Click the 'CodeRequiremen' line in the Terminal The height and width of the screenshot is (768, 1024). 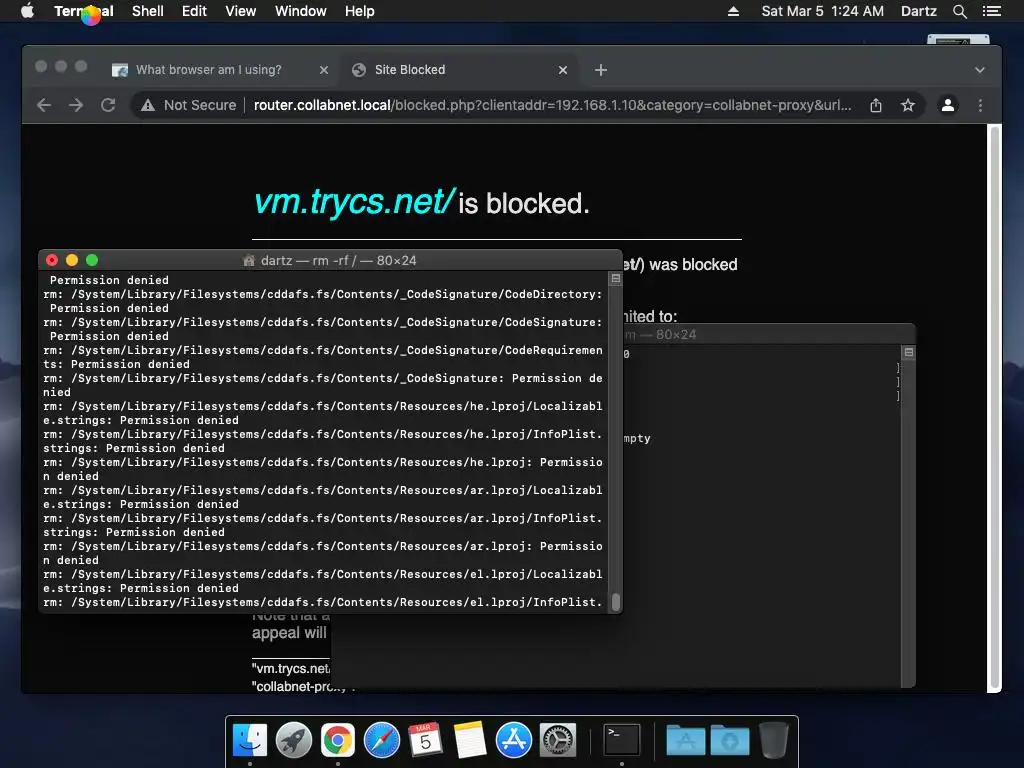323,350
